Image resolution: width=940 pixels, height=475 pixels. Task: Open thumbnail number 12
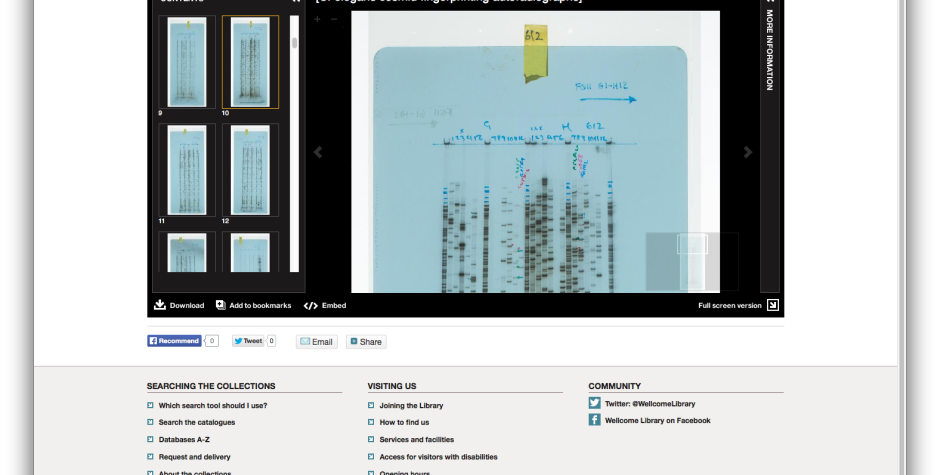pyautogui.click(x=251, y=170)
